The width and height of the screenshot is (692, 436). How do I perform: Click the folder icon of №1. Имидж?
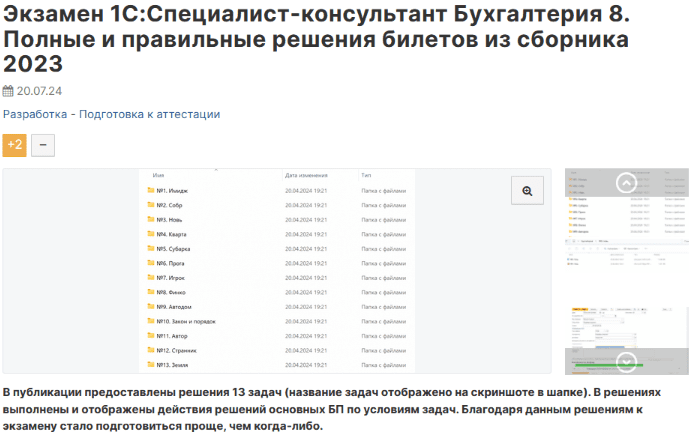pos(150,191)
